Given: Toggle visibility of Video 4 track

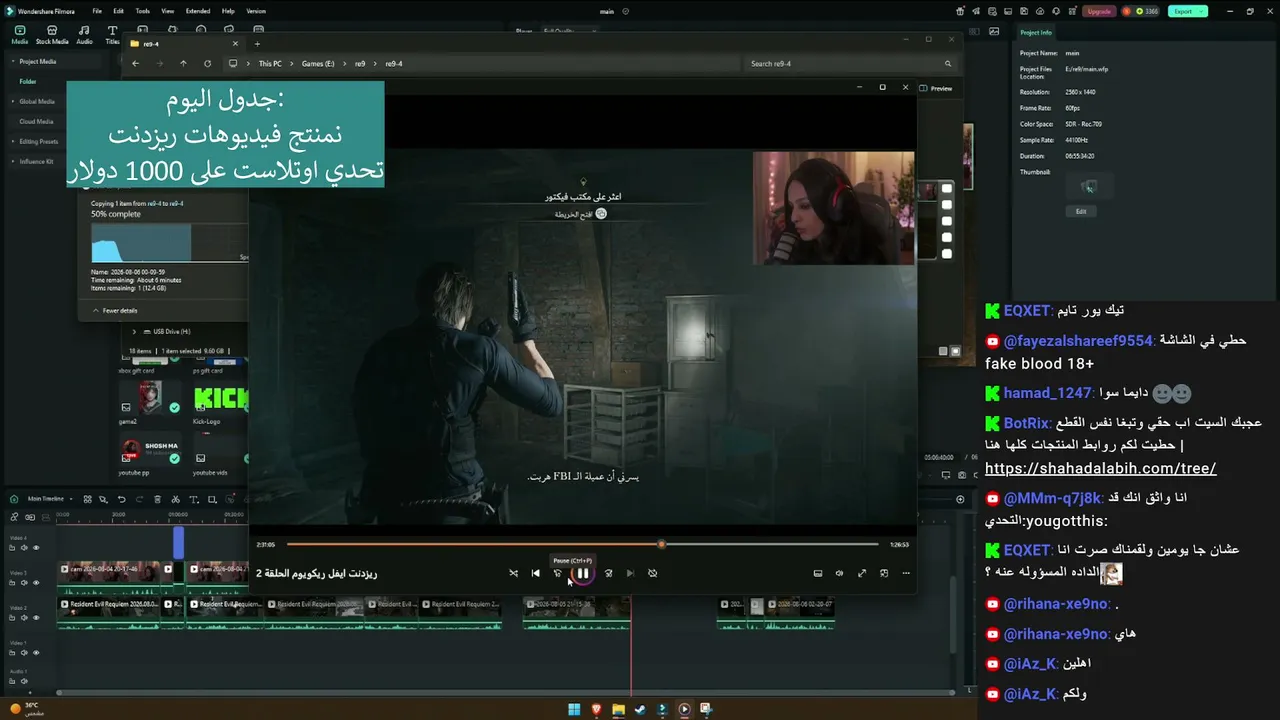Looking at the screenshot, I should click(36, 548).
